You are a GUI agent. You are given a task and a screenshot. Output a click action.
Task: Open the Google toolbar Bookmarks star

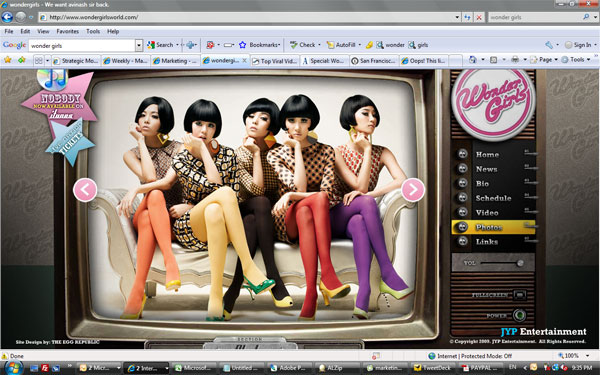[242, 45]
